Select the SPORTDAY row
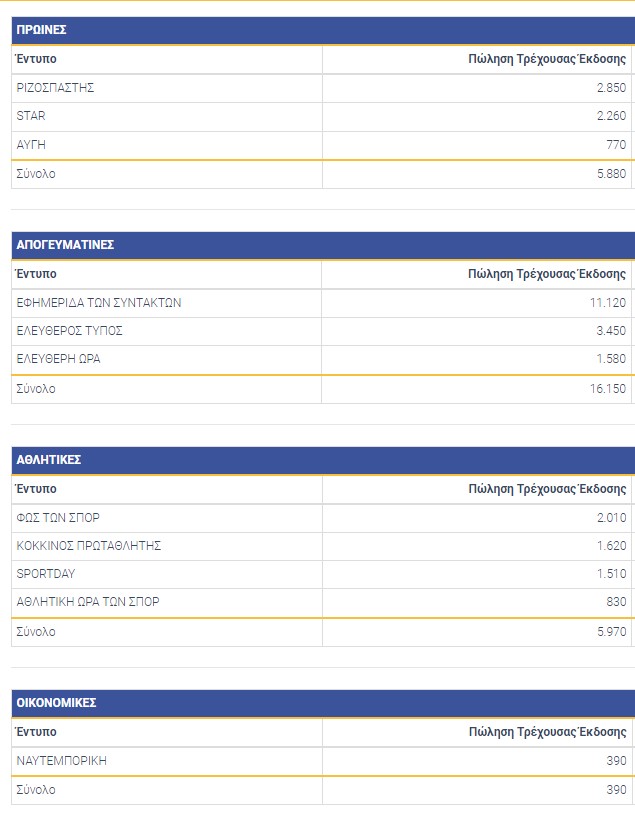Viewport: 635px width, 823px height. pyautogui.click(x=323, y=574)
